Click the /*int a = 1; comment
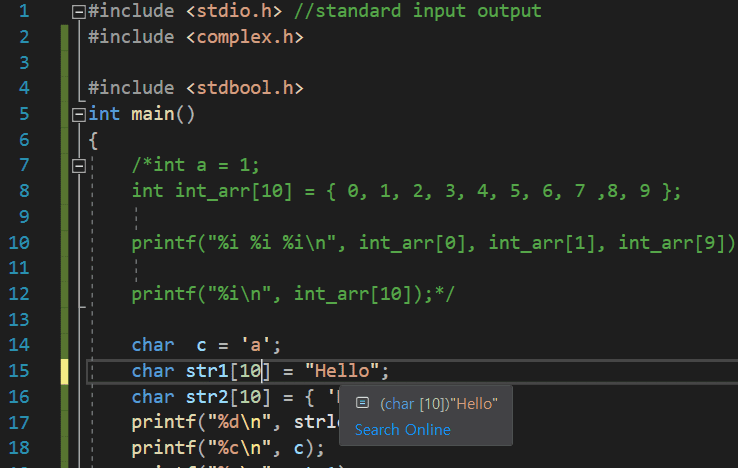 pos(195,165)
